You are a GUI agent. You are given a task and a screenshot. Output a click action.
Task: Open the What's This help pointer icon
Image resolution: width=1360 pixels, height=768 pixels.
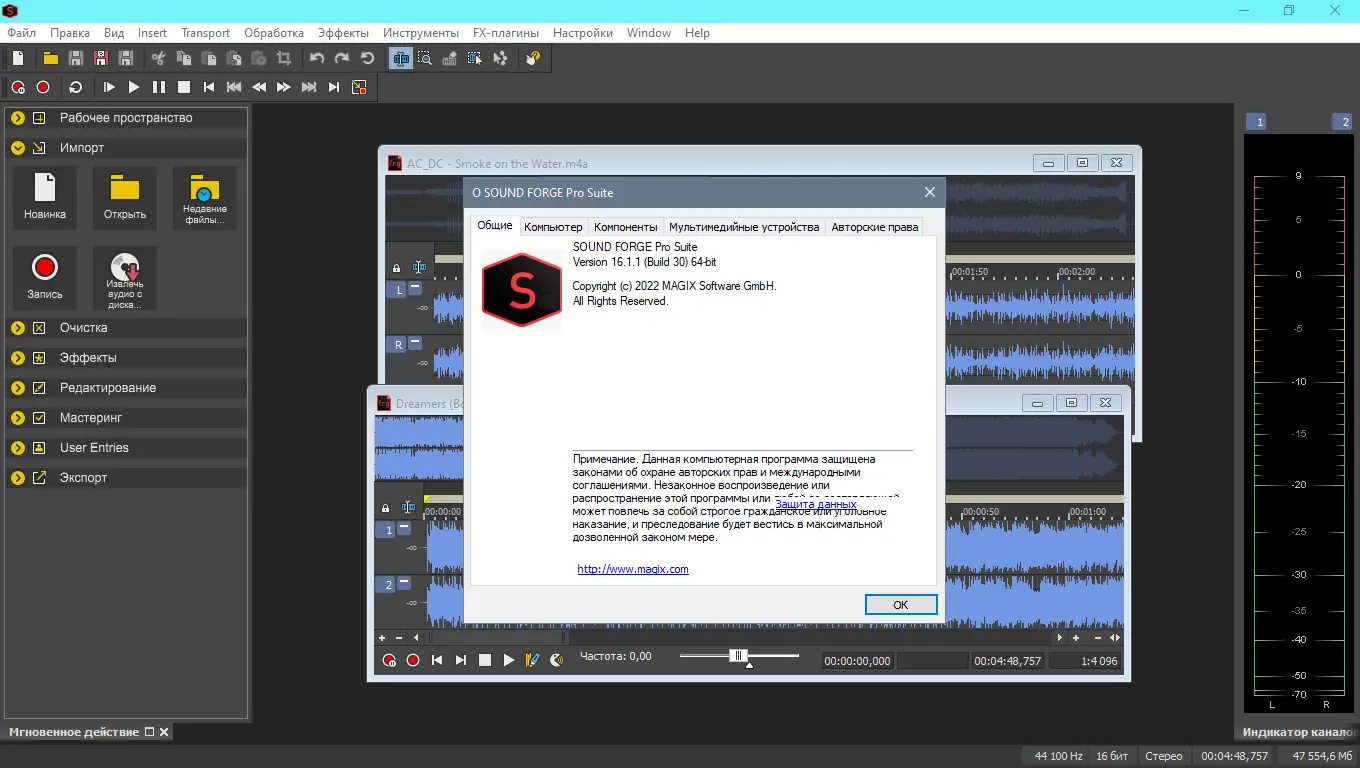533,59
